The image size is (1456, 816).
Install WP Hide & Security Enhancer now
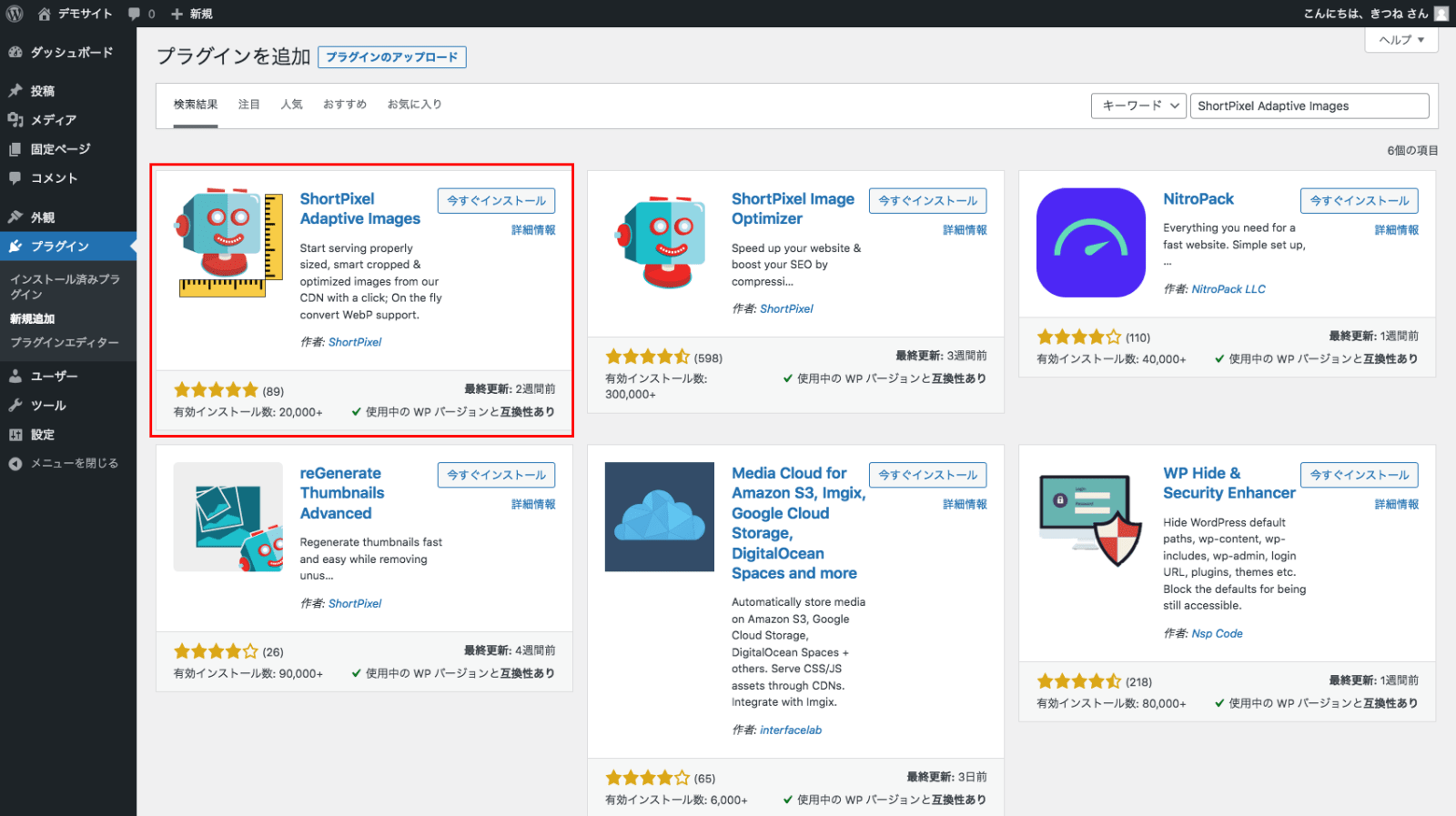(x=1360, y=475)
